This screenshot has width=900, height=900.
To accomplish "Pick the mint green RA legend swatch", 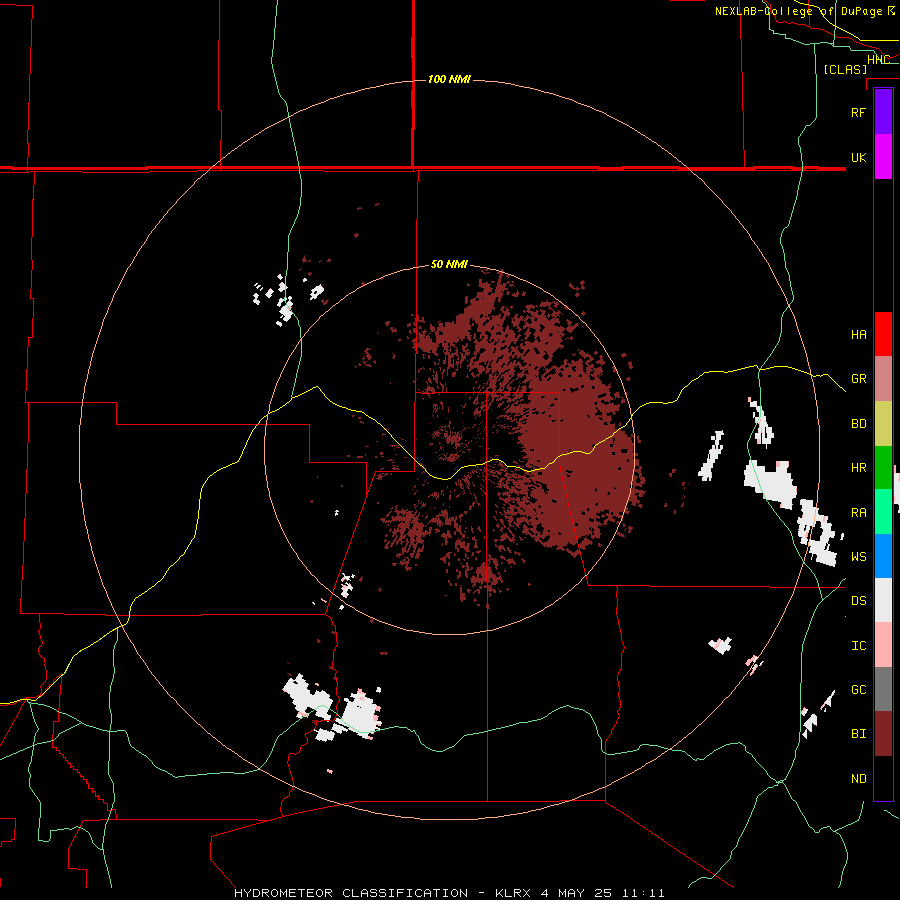I will (883, 512).
